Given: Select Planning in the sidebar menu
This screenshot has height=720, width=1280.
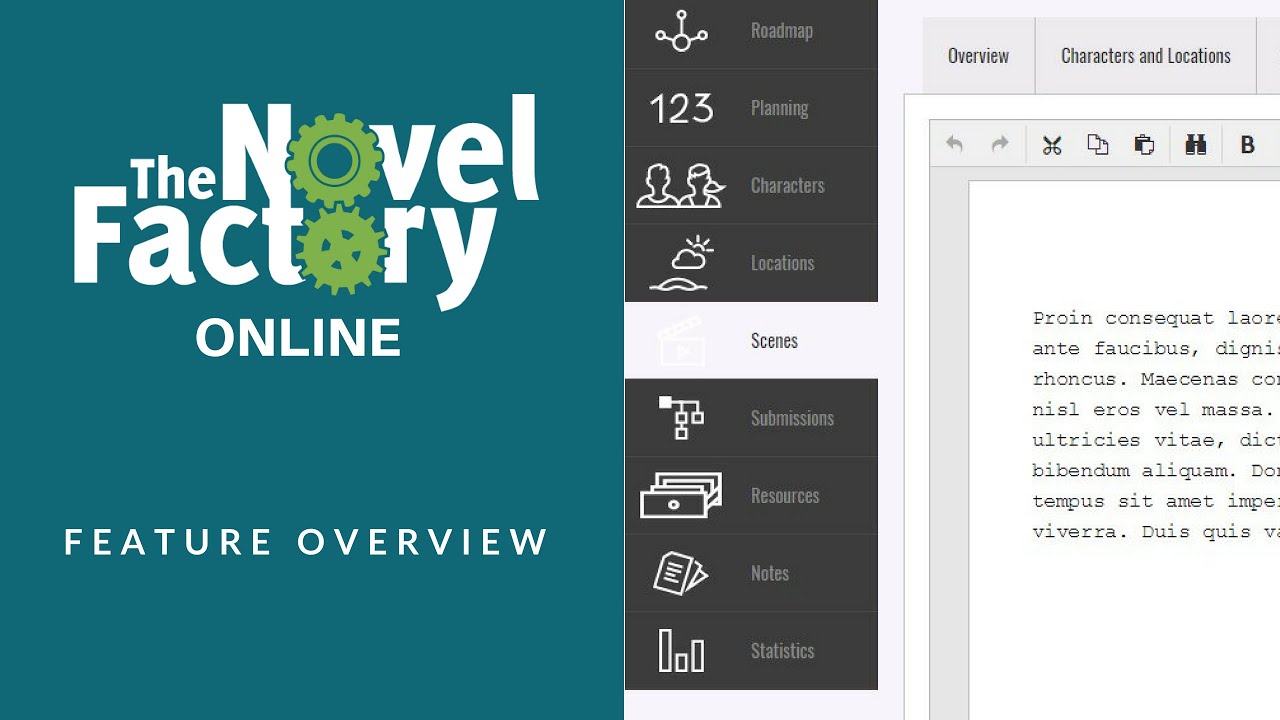Looking at the screenshot, I should pyautogui.click(x=779, y=108).
